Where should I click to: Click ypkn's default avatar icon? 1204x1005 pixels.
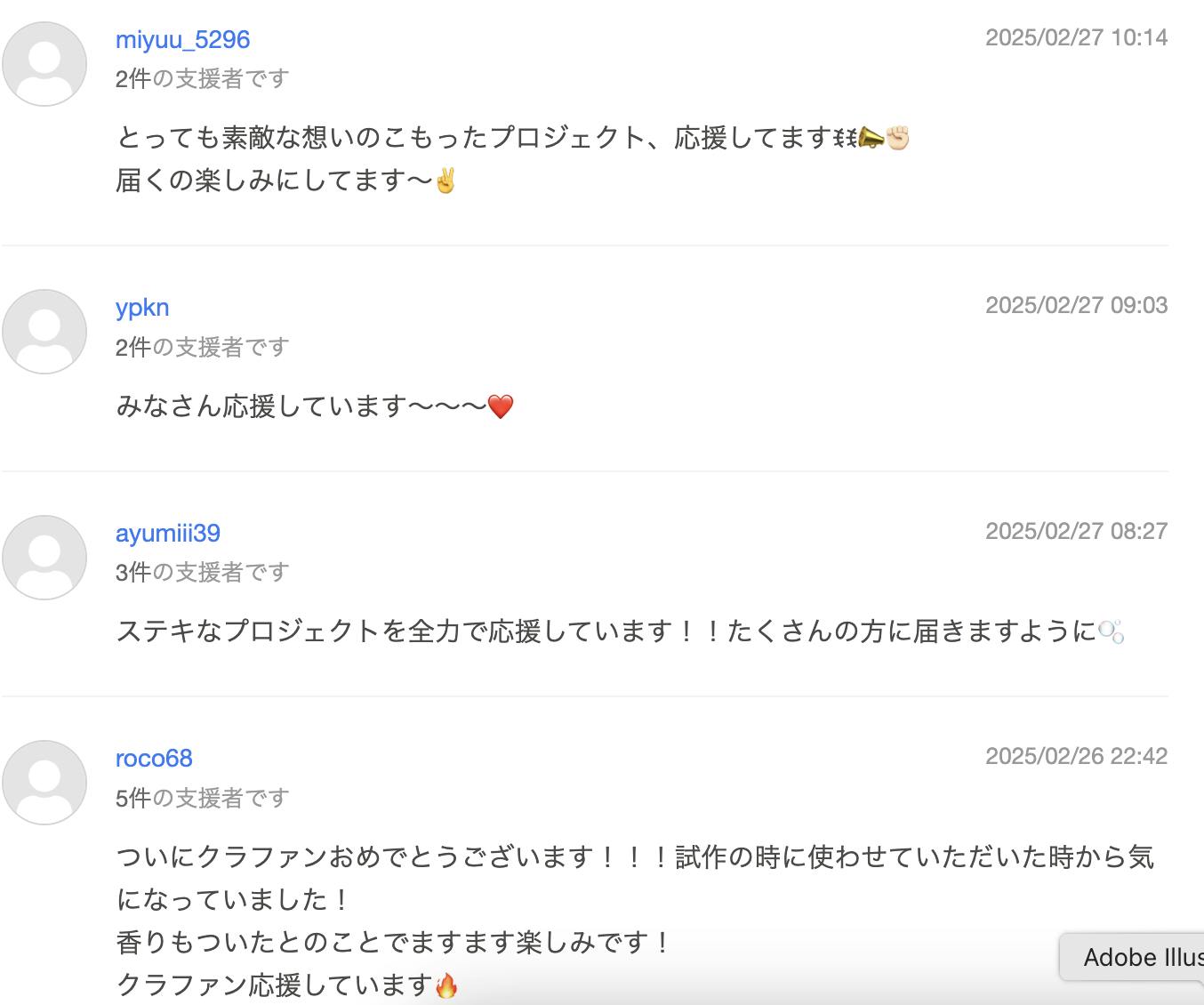(x=44, y=332)
